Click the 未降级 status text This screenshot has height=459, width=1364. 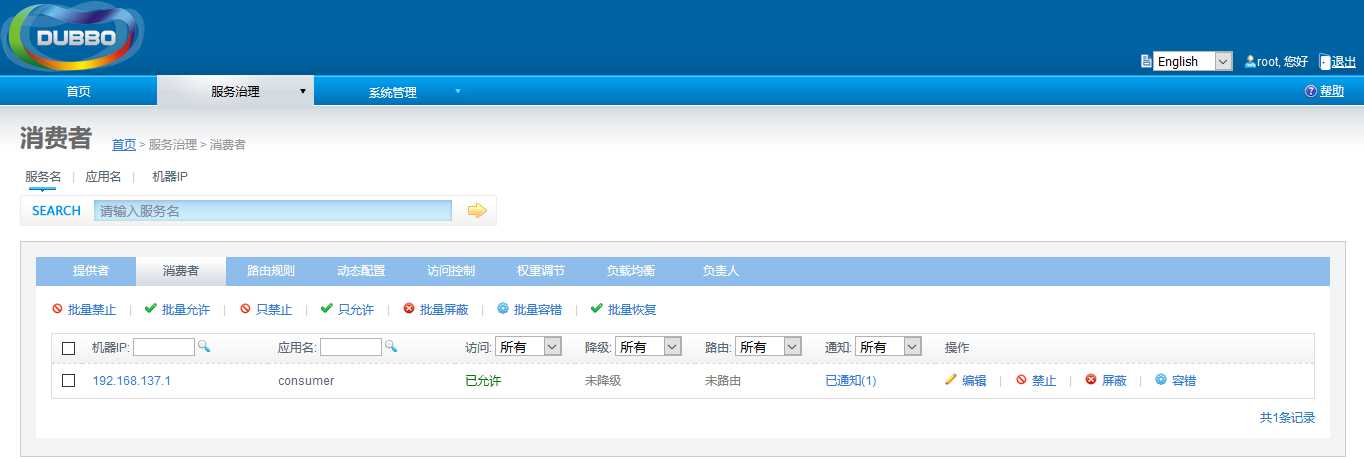(603, 381)
